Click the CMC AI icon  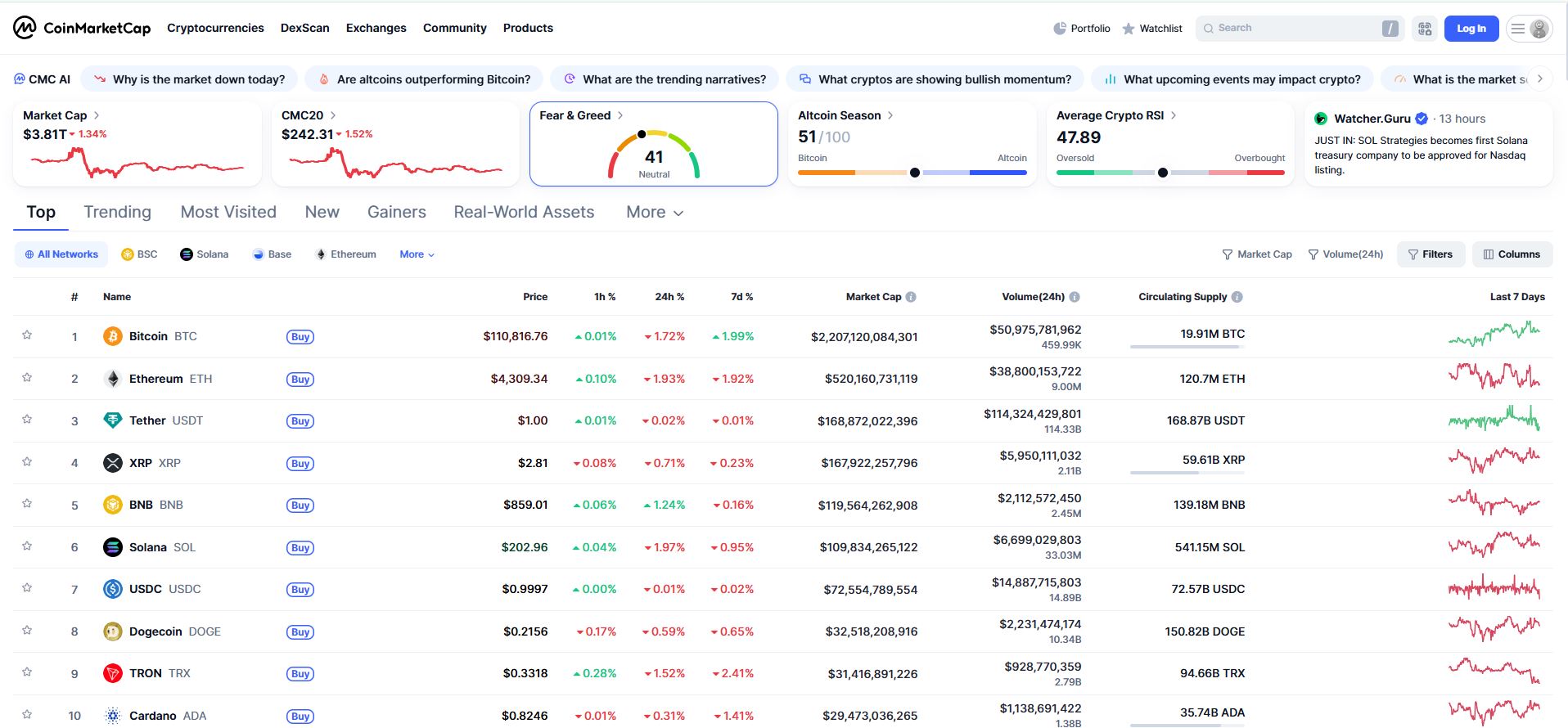[20, 79]
